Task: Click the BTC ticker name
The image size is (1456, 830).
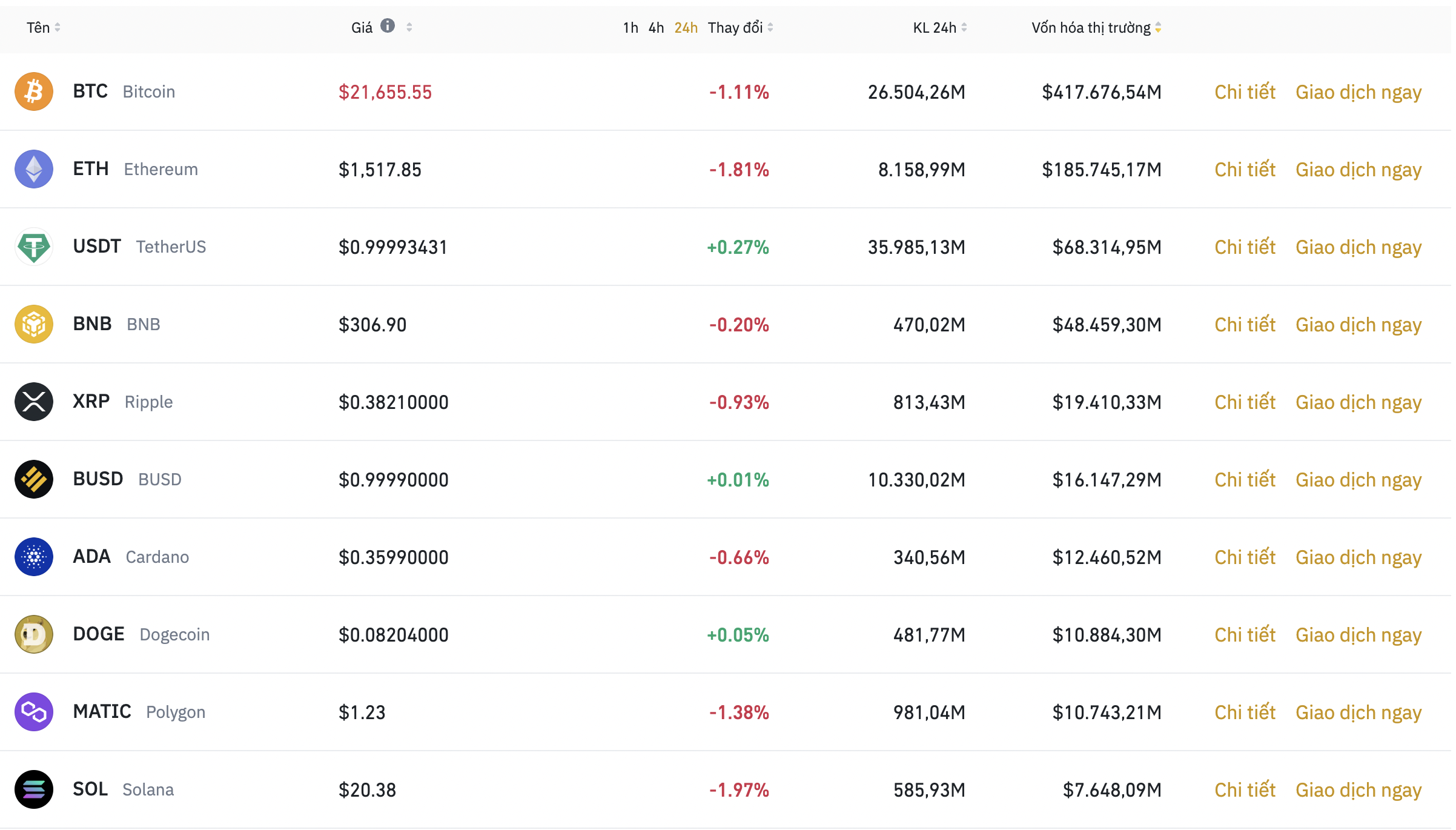Action: click(x=90, y=91)
